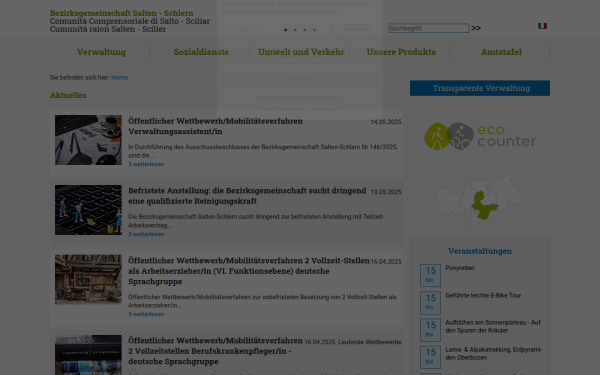Viewport: 600px width, 375px height.
Task: Click the Speichern button in cookie dialog
Action: pos(300,78)
